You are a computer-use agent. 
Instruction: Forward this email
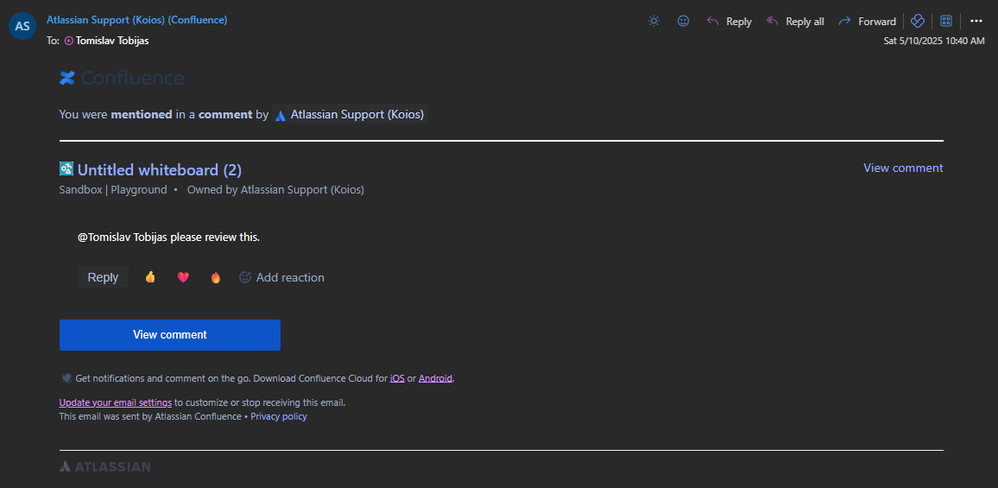pos(867,21)
